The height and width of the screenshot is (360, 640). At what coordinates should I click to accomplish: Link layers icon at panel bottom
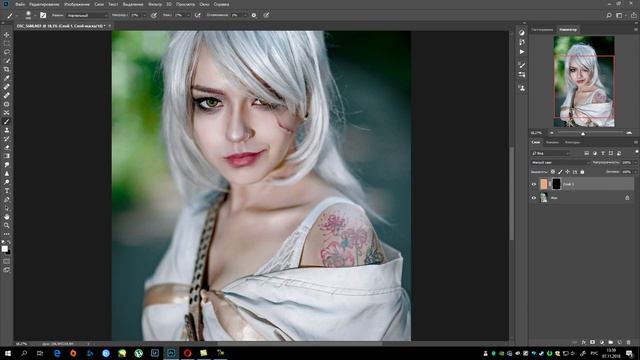574,342
